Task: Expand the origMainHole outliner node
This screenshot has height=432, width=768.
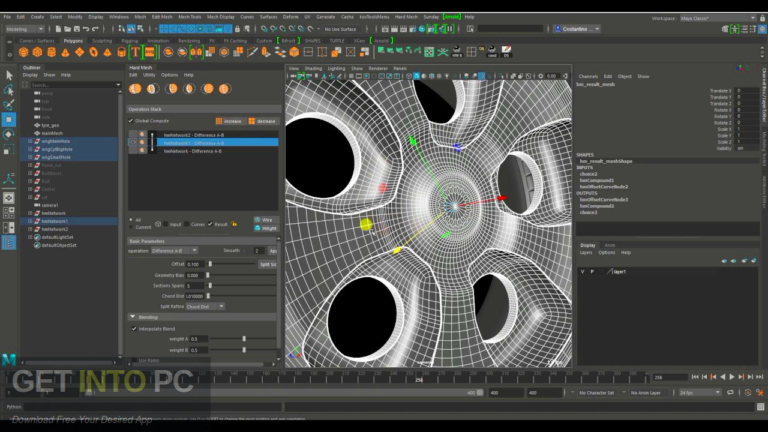Action: coord(30,142)
